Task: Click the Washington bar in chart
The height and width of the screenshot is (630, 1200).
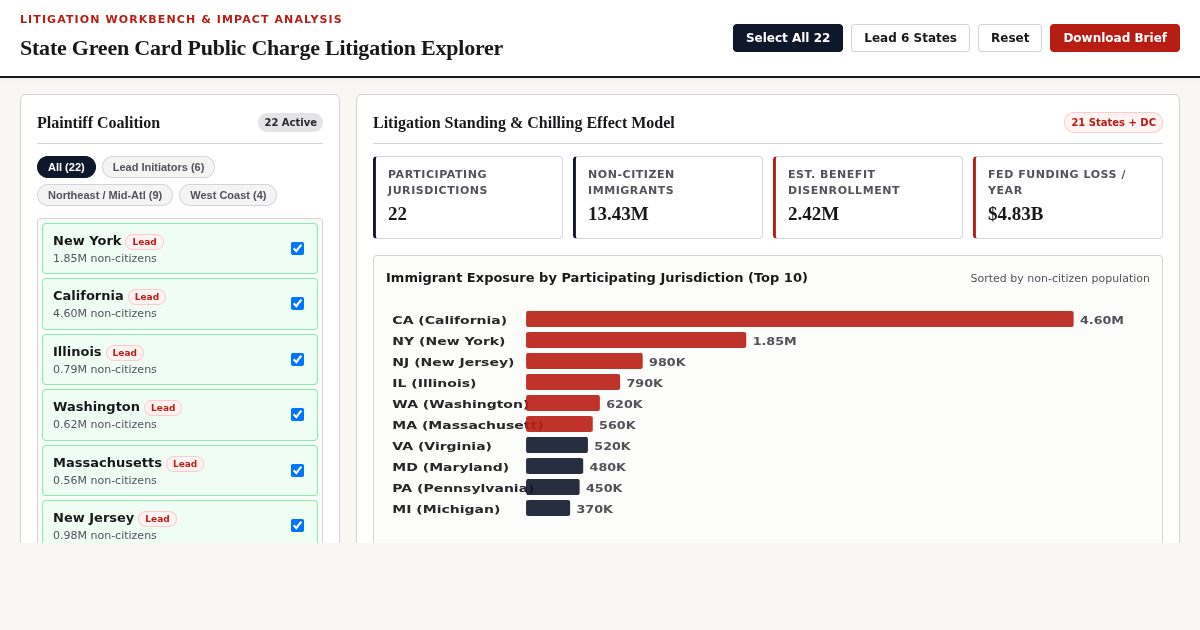Action: 563,403
